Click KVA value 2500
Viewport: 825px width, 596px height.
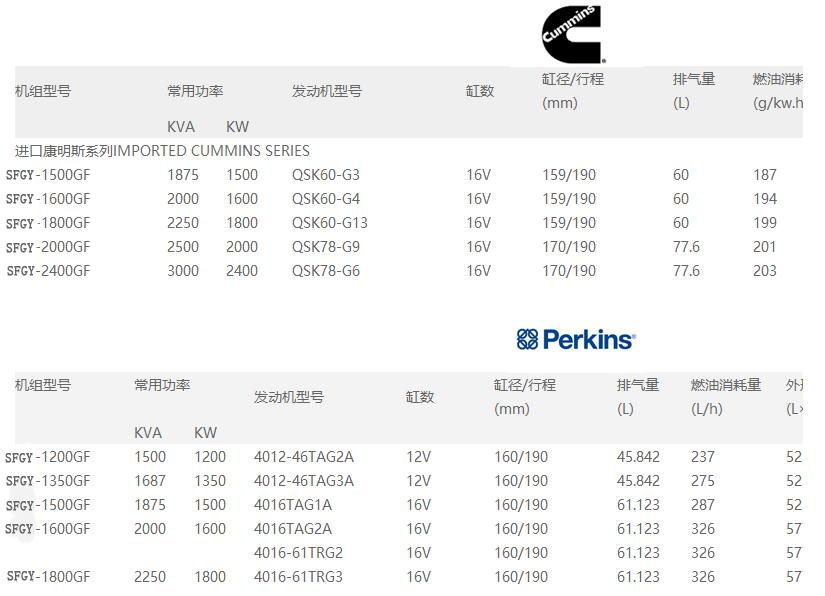pyautogui.click(x=183, y=247)
